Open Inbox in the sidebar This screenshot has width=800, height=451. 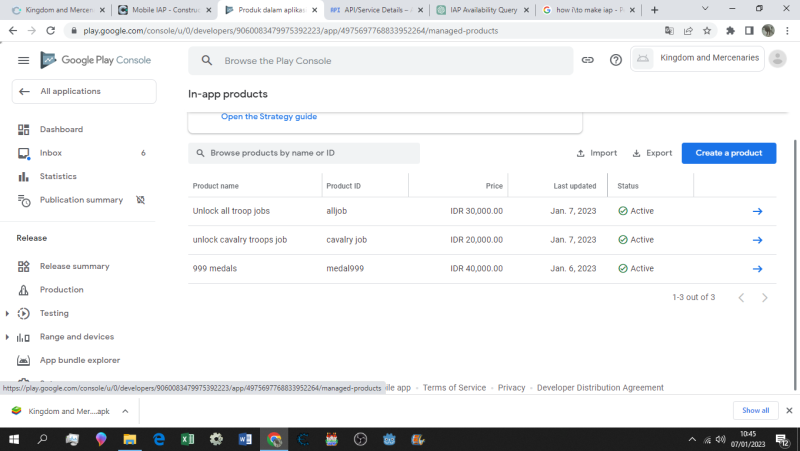(51, 153)
